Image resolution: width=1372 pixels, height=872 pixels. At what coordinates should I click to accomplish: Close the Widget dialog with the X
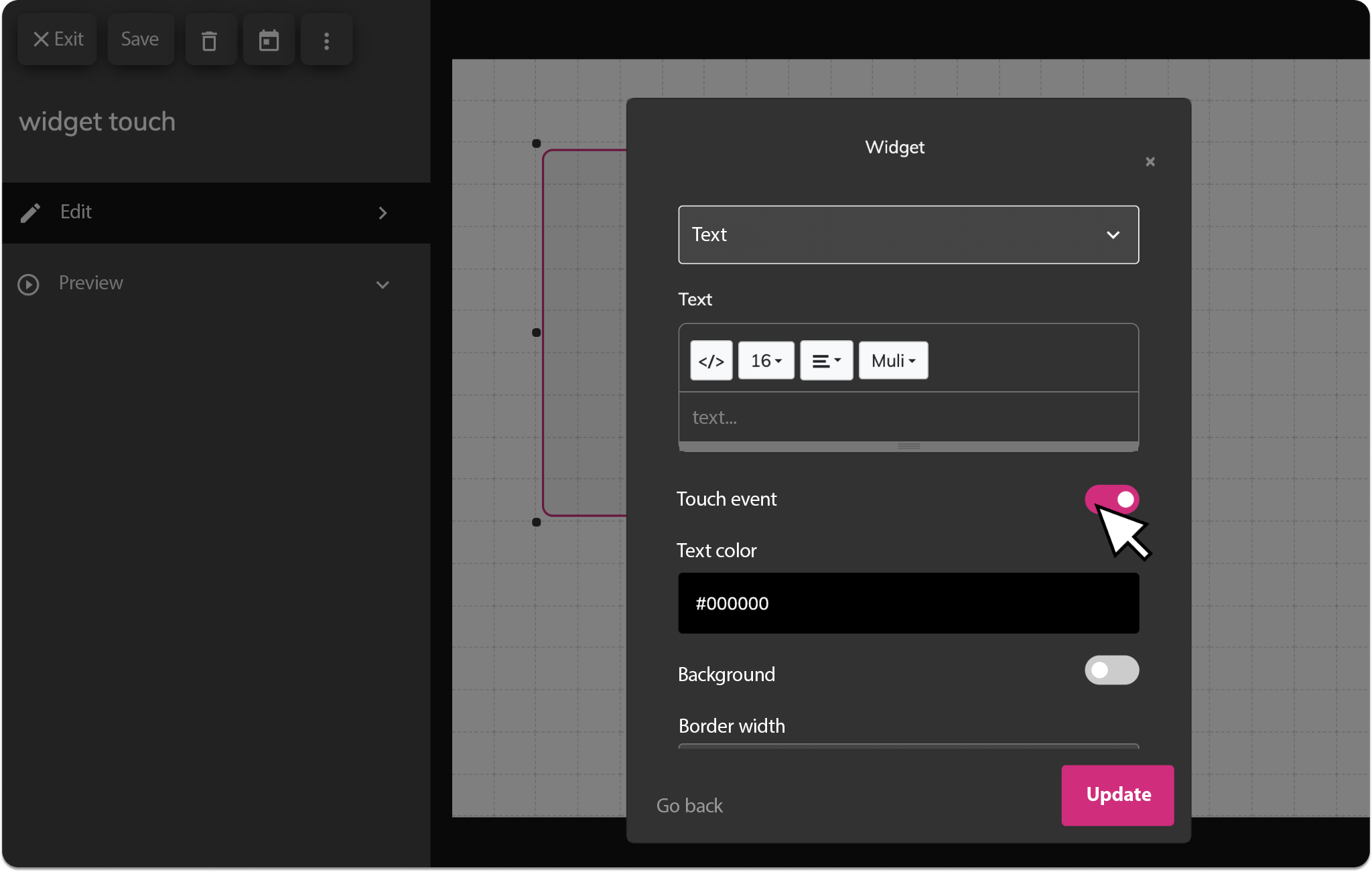click(x=1150, y=161)
